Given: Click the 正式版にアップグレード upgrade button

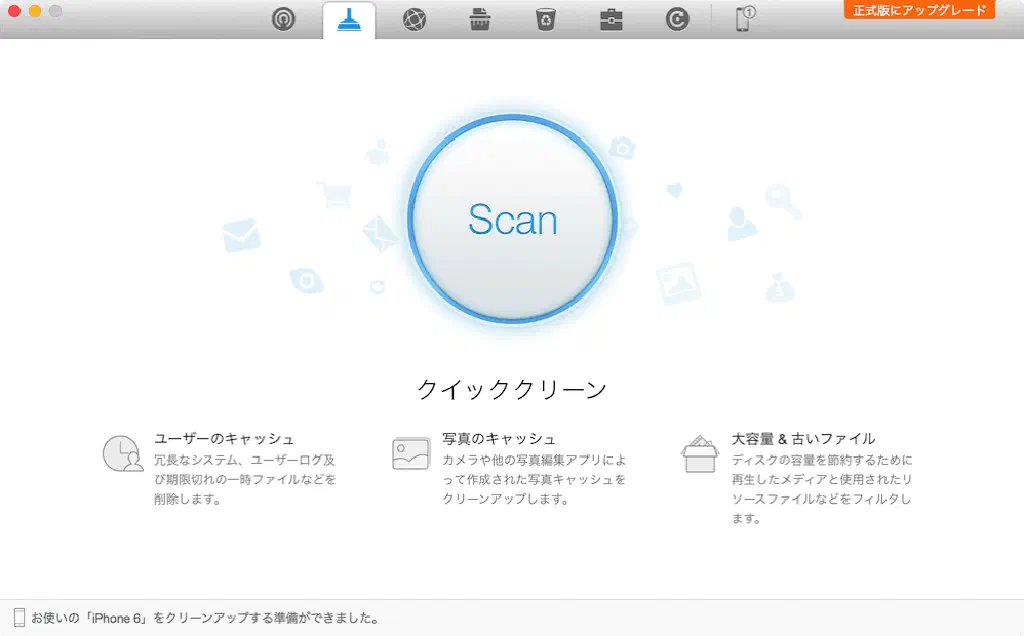Looking at the screenshot, I should tap(919, 10).
